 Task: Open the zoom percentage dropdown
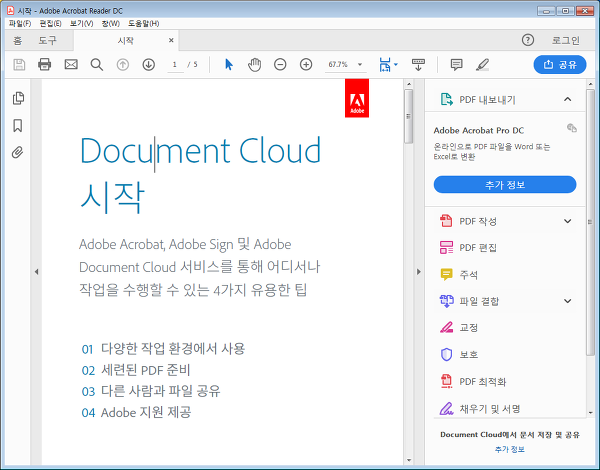tap(360, 64)
